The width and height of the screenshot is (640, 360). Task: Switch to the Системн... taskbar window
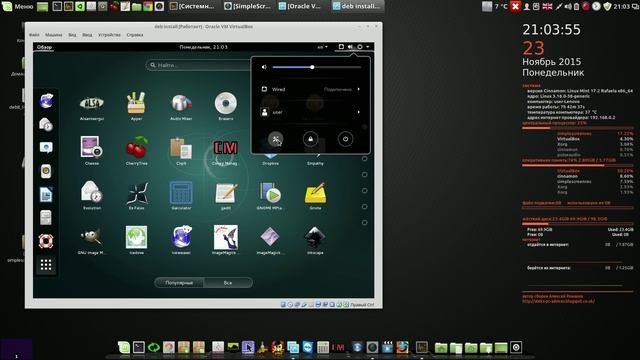pos(192,6)
